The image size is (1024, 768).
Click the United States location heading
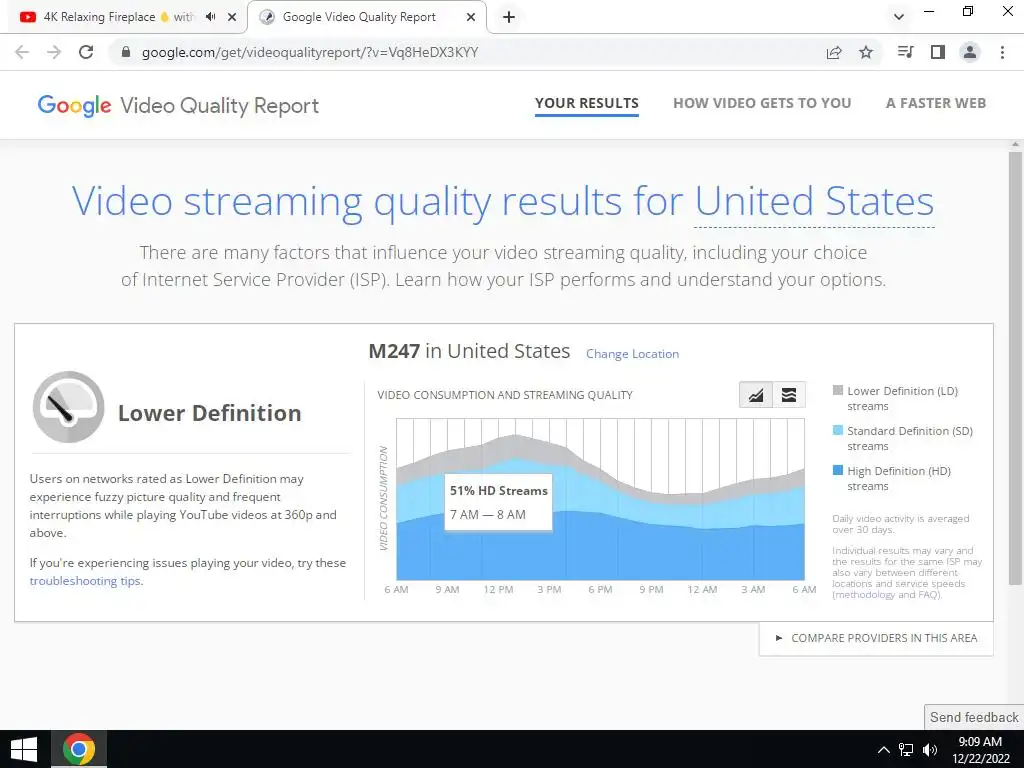tap(814, 201)
